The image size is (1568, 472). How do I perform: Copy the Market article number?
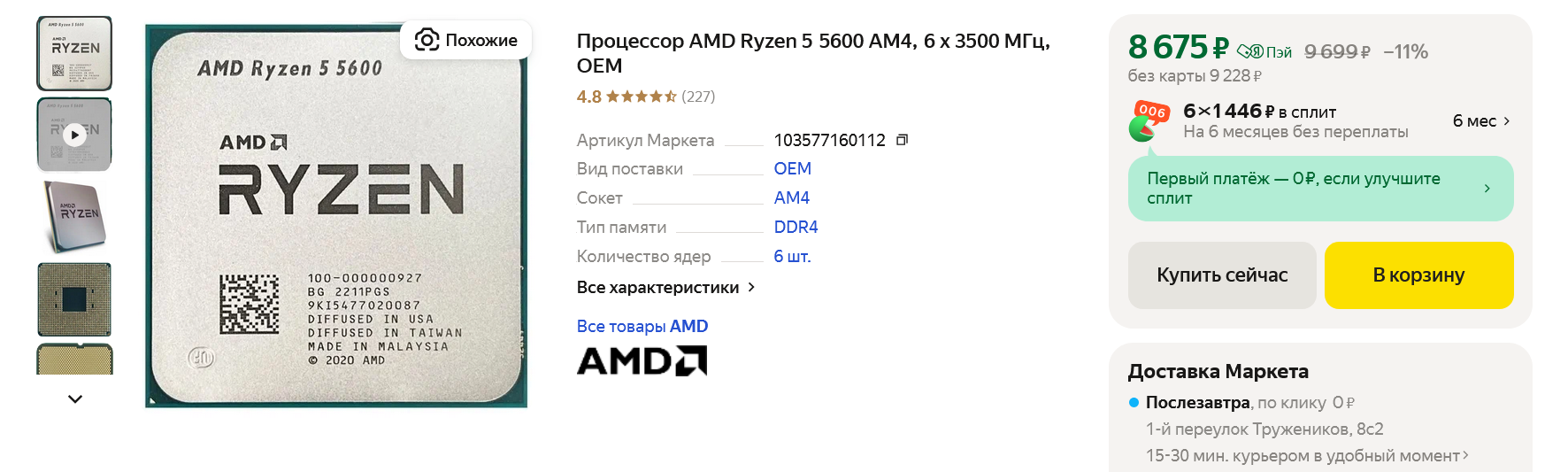coord(902,140)
